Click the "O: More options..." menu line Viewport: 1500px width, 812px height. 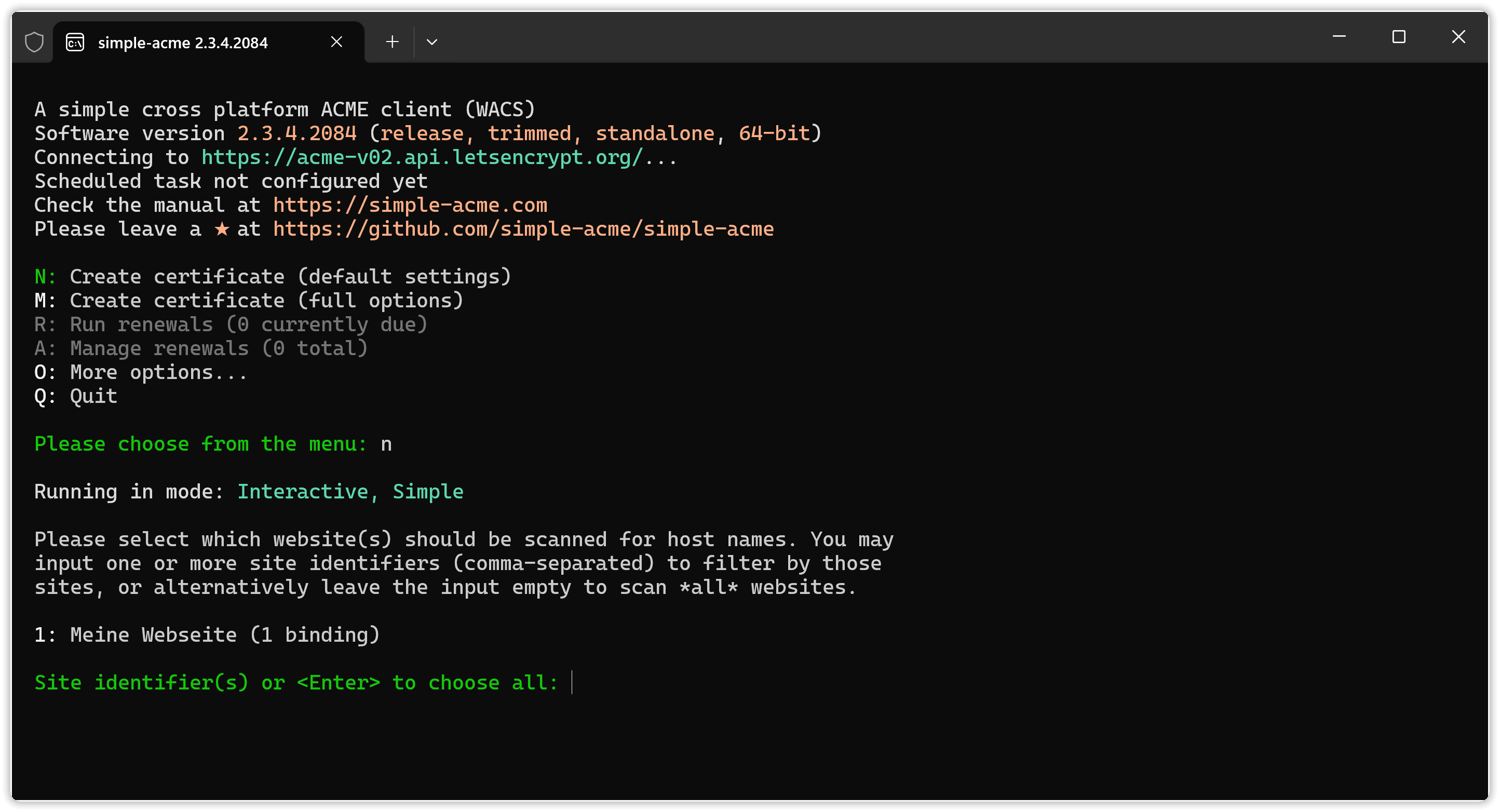141,372
